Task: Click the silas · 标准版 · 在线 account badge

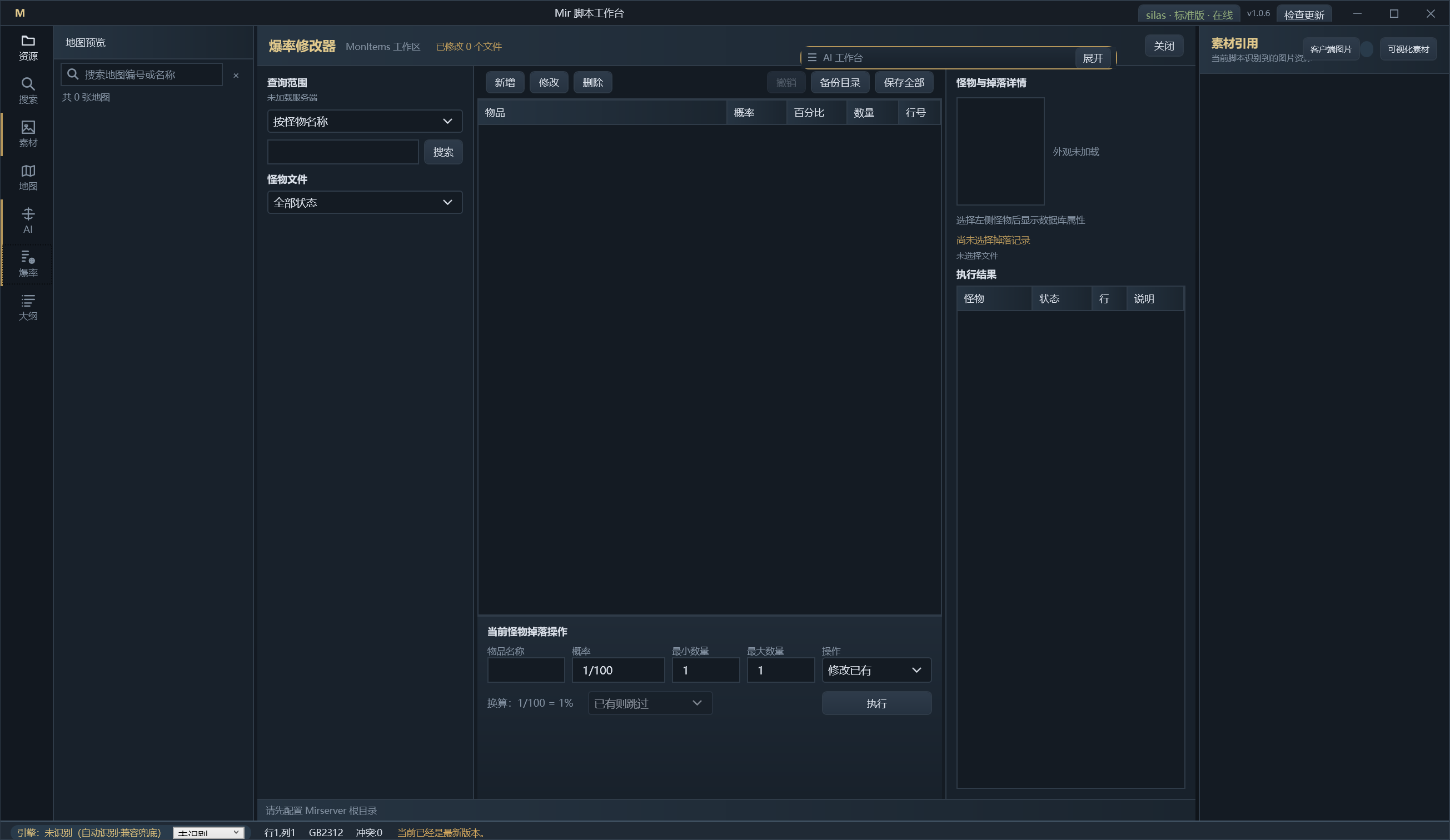Action: pyautogui.click(x=1188, y=15)
